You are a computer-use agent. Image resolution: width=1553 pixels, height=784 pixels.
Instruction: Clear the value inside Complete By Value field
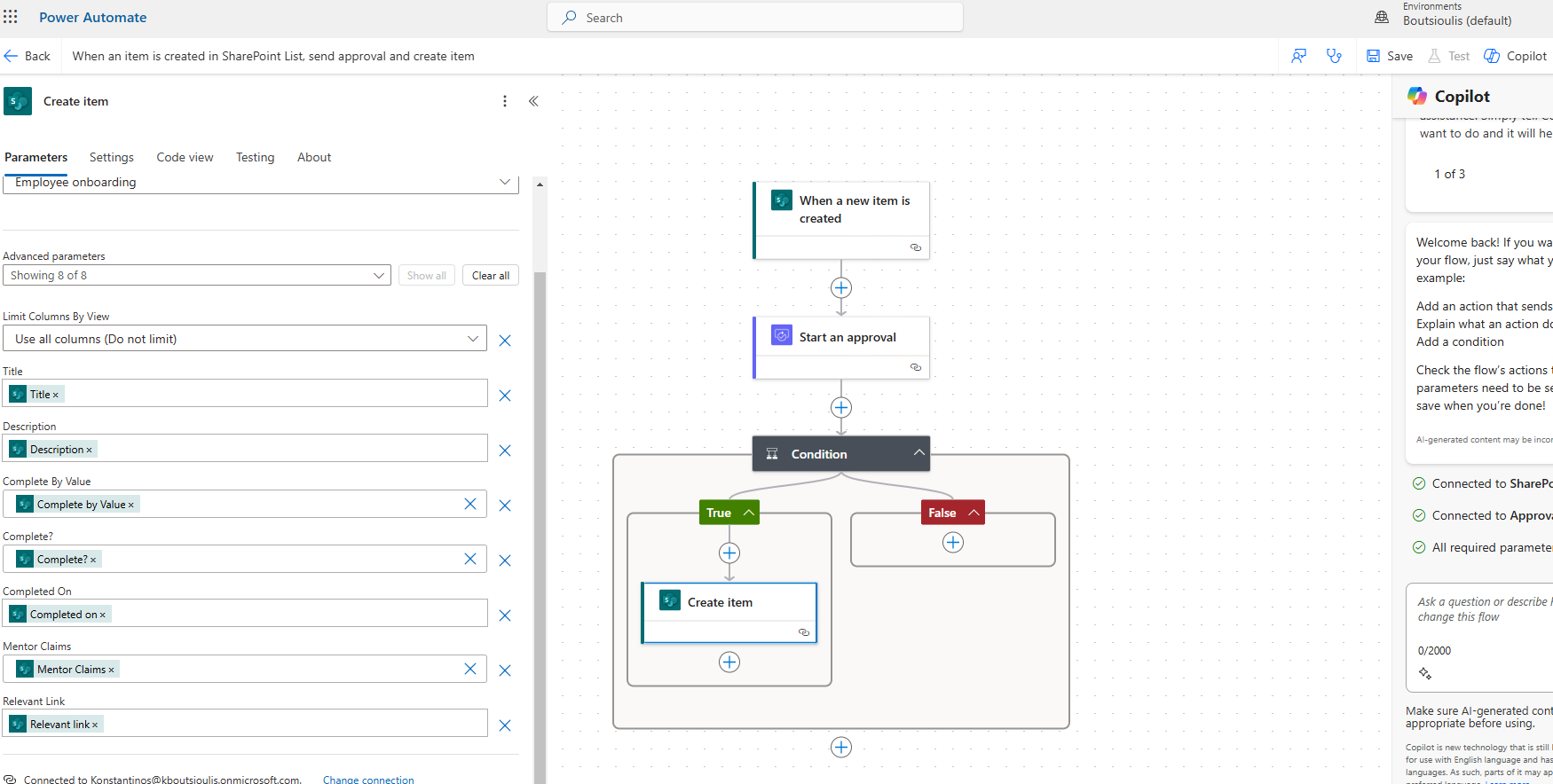click(x=470, y=504)
